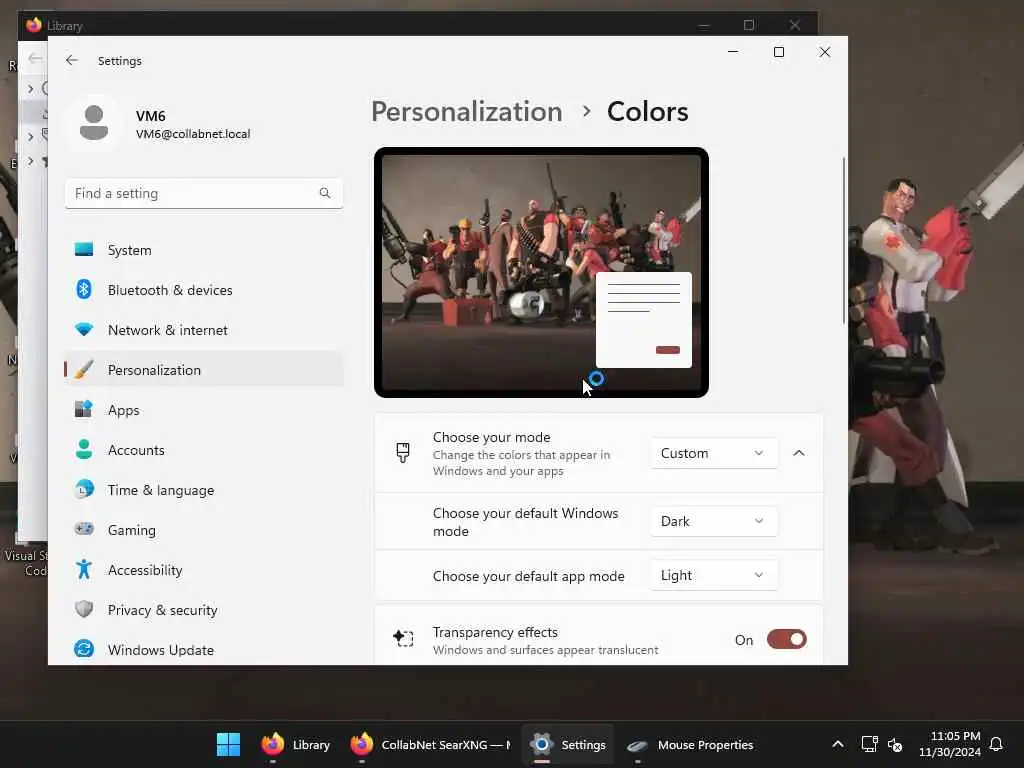Click the Personalization paintbrush icon

[x=84, y=370]
